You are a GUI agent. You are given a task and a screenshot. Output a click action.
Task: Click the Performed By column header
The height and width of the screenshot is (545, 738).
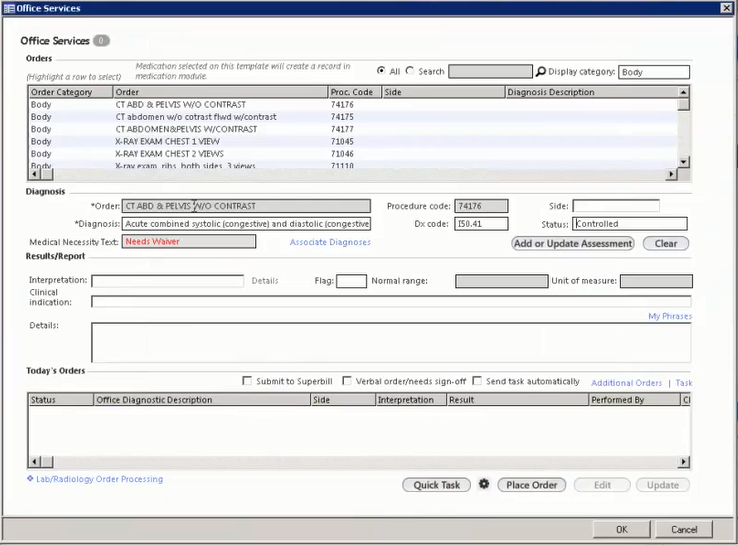click(634, 400)
